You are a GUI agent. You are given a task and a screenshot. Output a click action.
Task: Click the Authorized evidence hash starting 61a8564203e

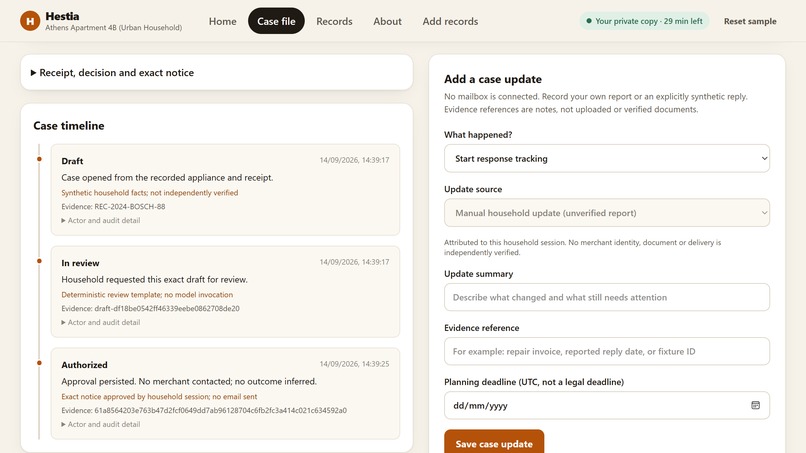221,410
